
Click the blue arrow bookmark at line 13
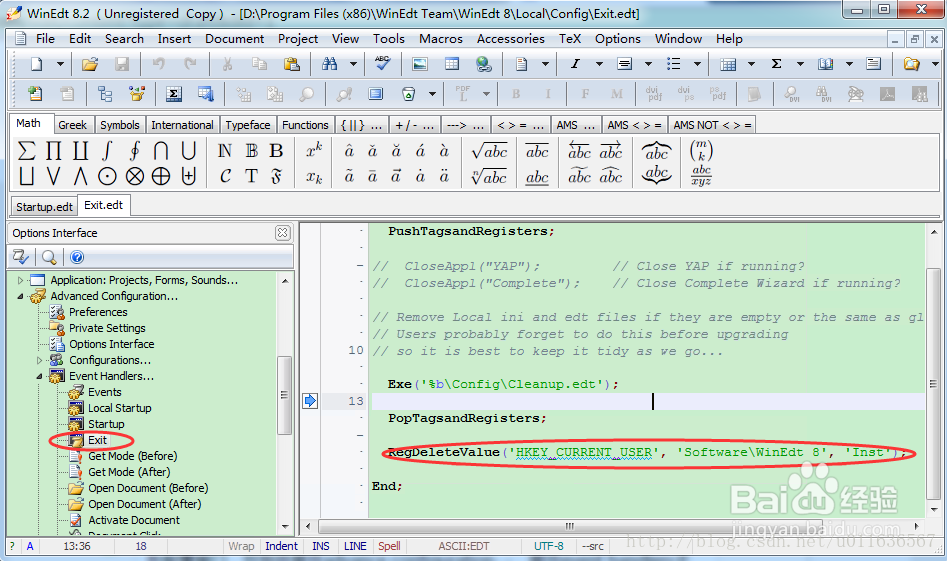click(x=310, y=401)
